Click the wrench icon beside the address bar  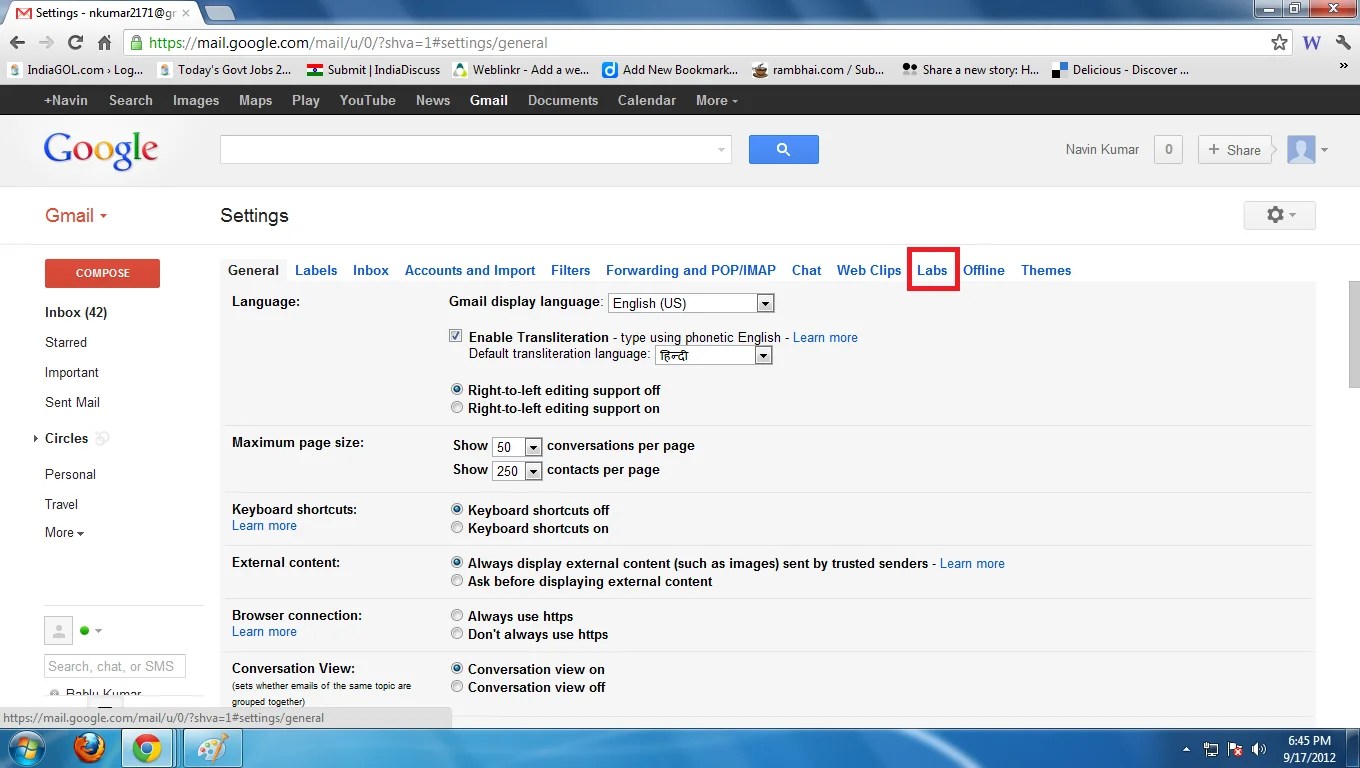[x=1341, y=42]
